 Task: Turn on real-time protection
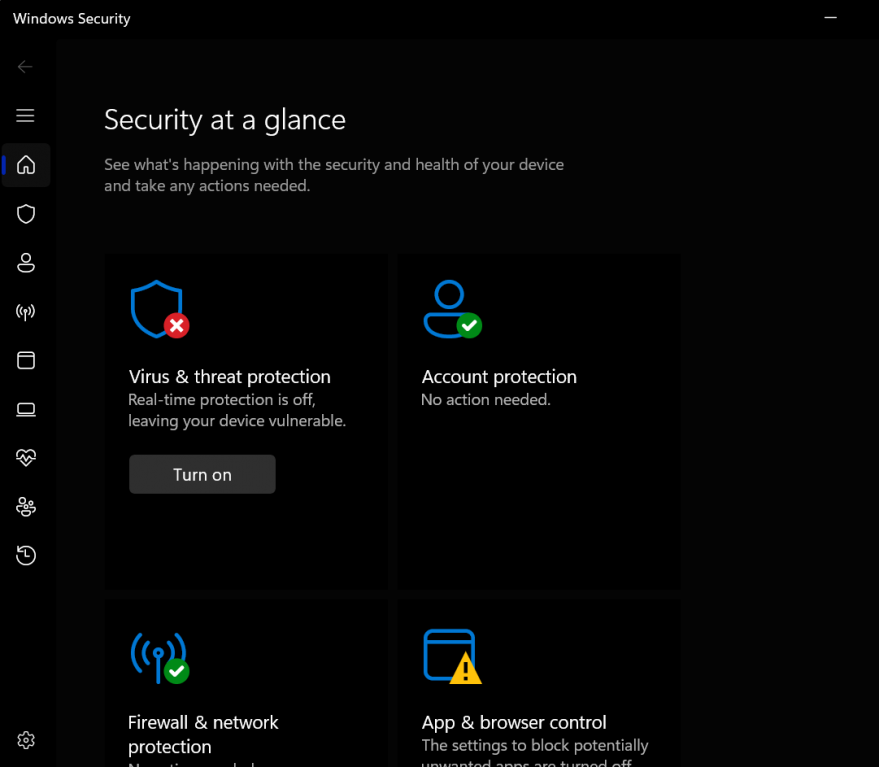(202, 474)
